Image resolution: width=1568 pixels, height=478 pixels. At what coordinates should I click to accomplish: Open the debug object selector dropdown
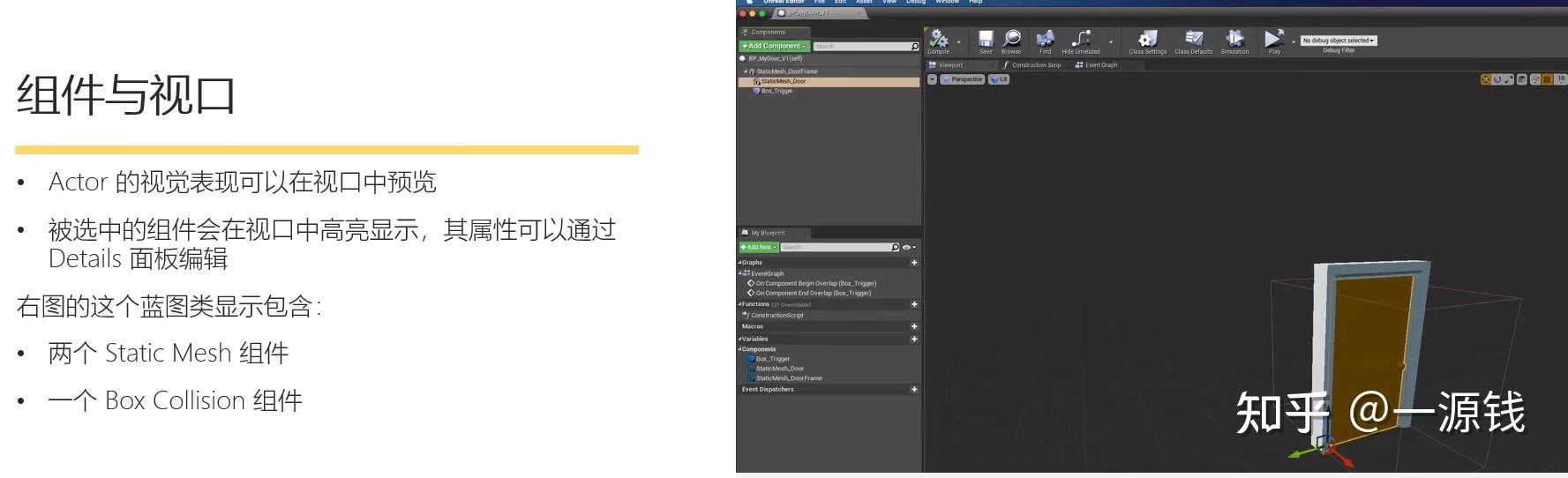(x=1339, y=41)
